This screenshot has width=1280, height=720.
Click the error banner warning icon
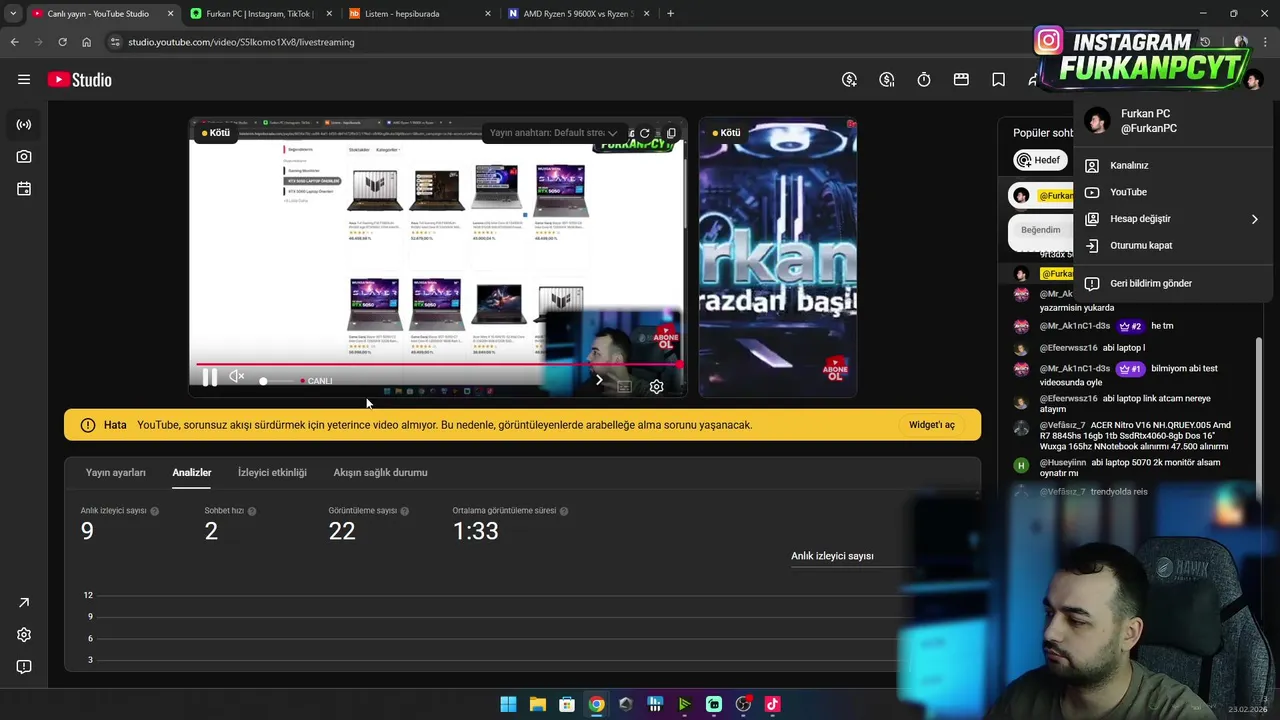click(88, 425)
